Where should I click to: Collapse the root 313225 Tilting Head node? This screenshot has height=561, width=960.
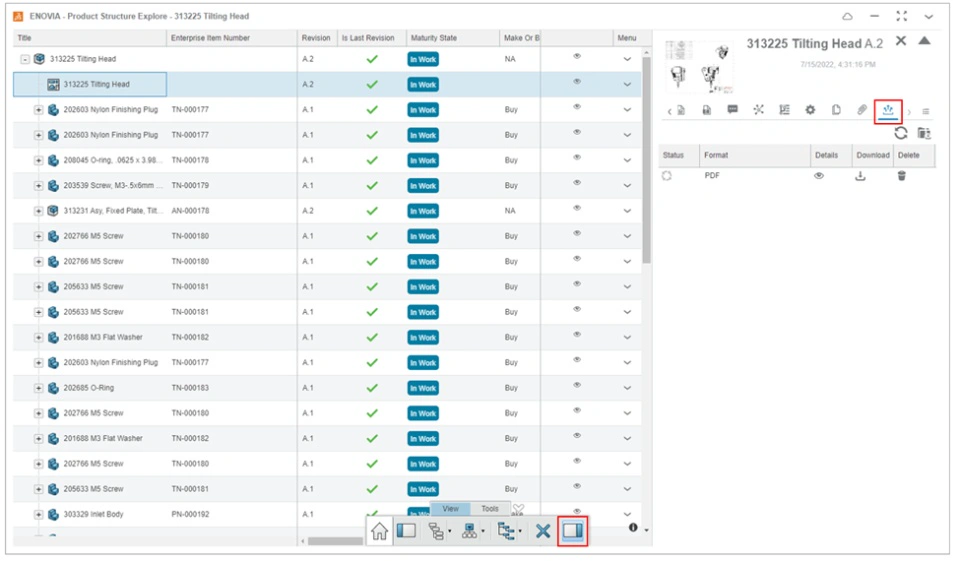24,59
